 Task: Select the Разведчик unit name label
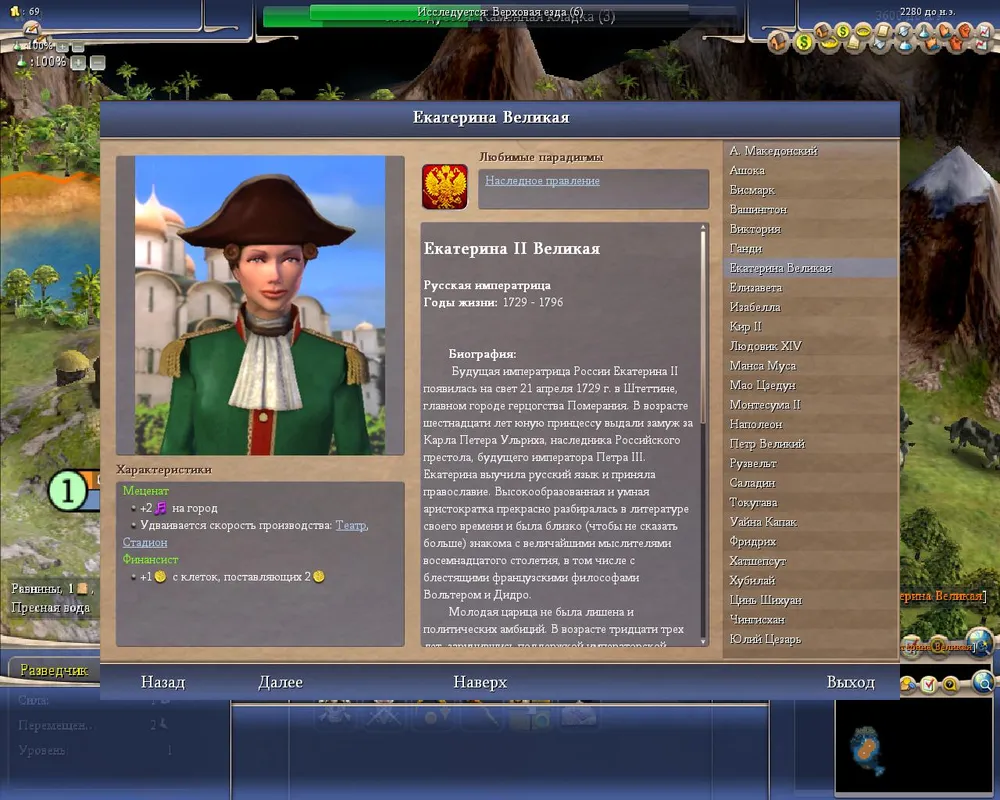click(54, 670)
